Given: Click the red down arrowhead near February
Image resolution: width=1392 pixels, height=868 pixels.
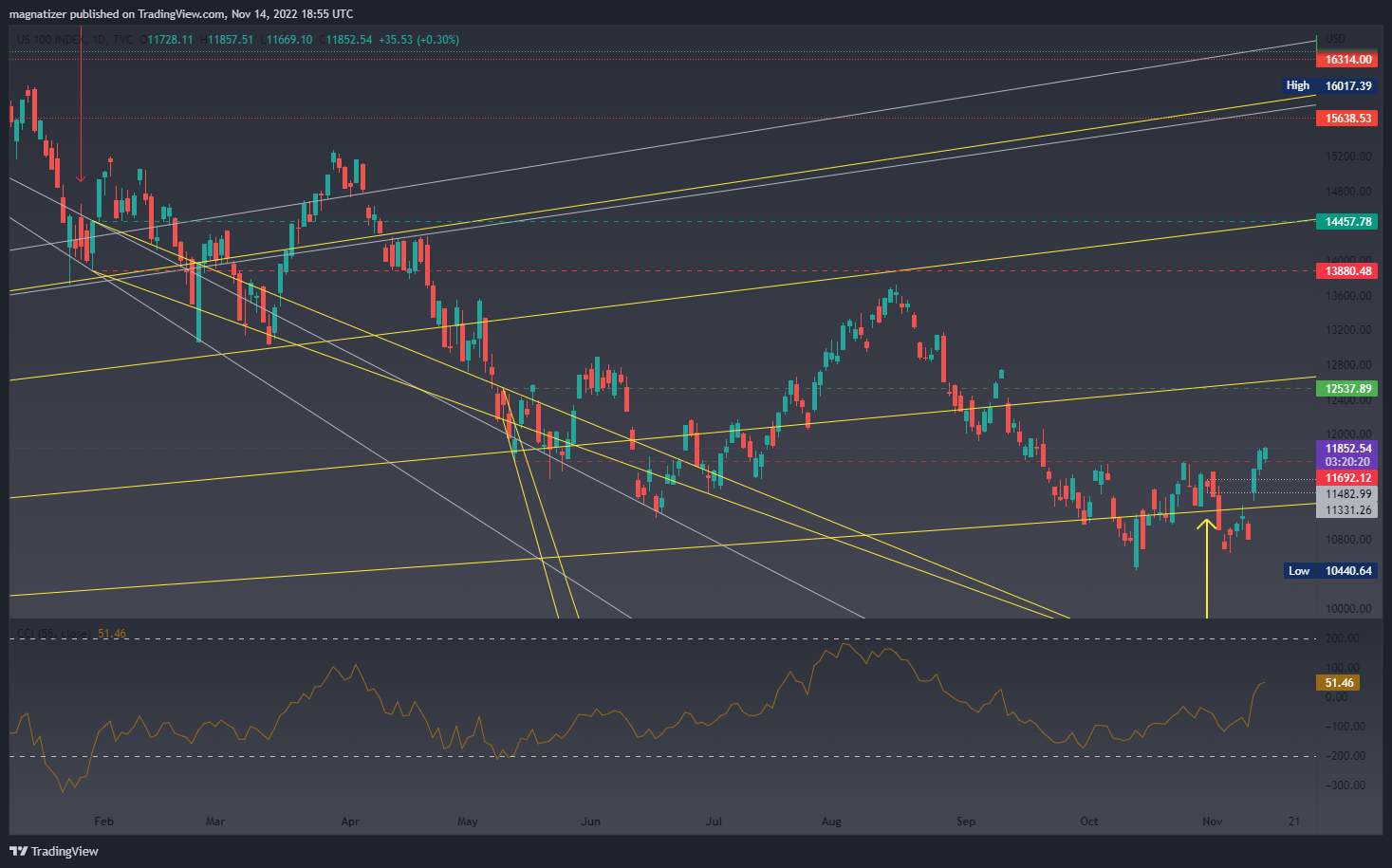Looking at the screenshot, I should tap(81, 177).
